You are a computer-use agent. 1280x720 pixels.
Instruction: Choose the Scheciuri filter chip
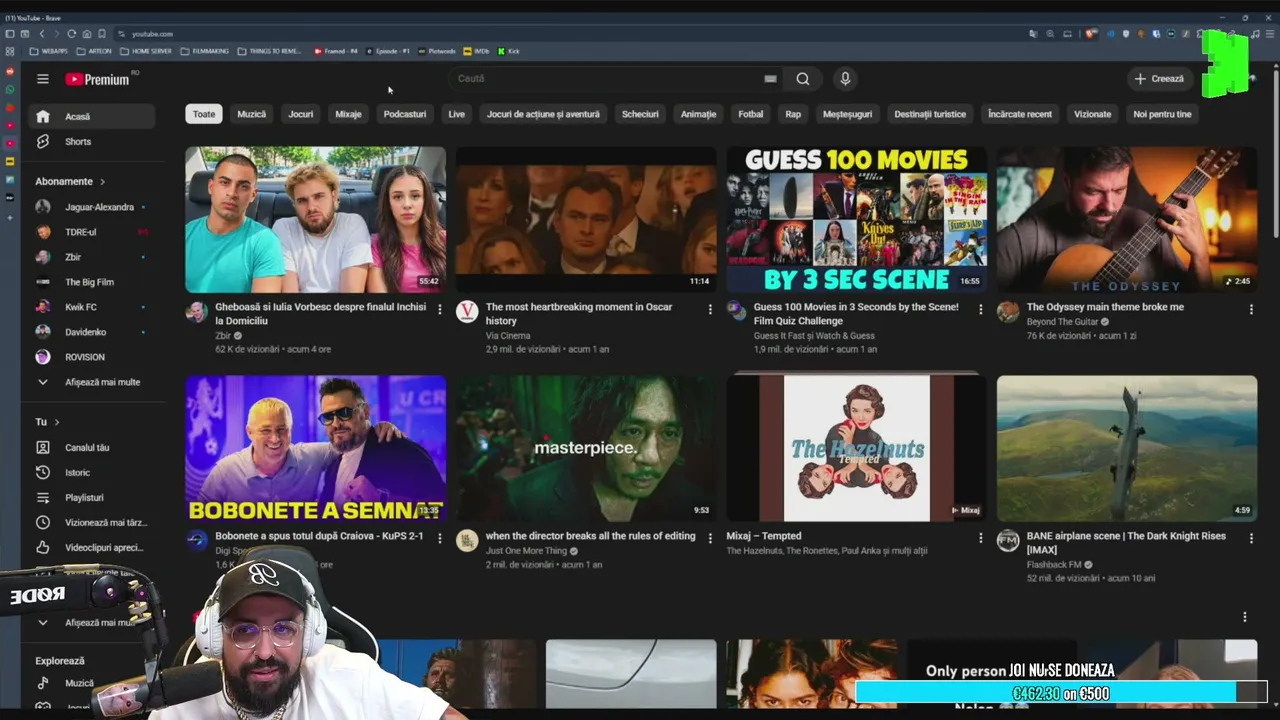(x=640, y=114)
